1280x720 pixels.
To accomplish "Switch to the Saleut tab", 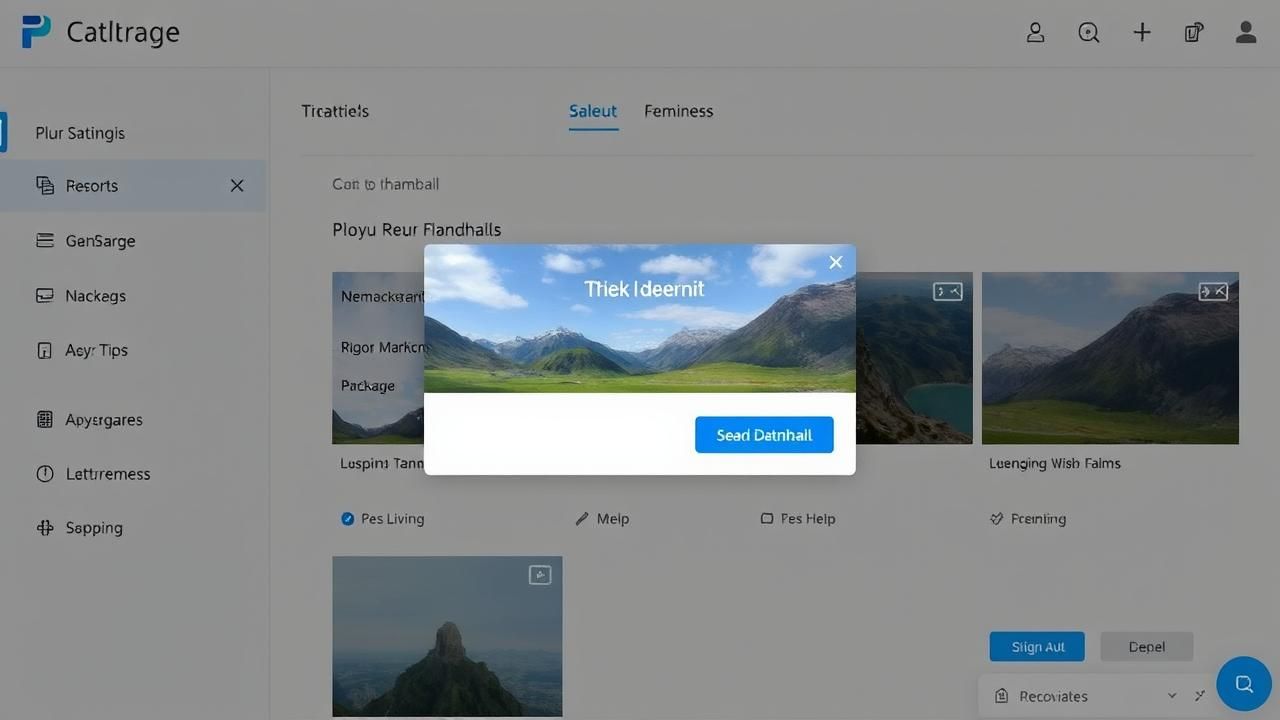I will coord(593,111).
